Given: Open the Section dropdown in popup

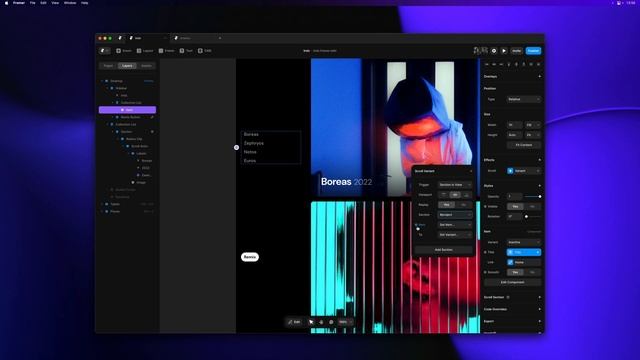Looking at the screenshot, I should tap(455, 215).
